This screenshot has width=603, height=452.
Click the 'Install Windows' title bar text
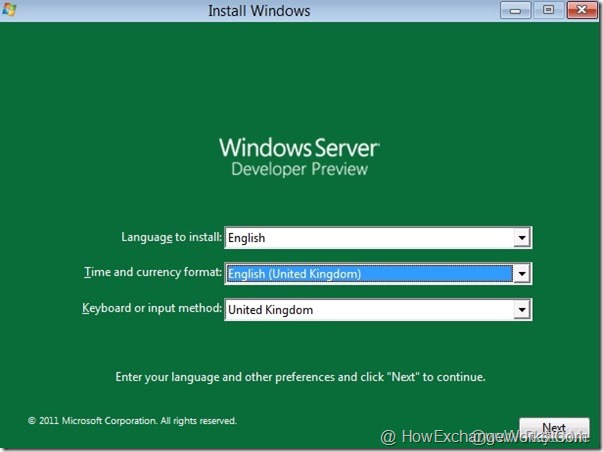pos(259,11)
